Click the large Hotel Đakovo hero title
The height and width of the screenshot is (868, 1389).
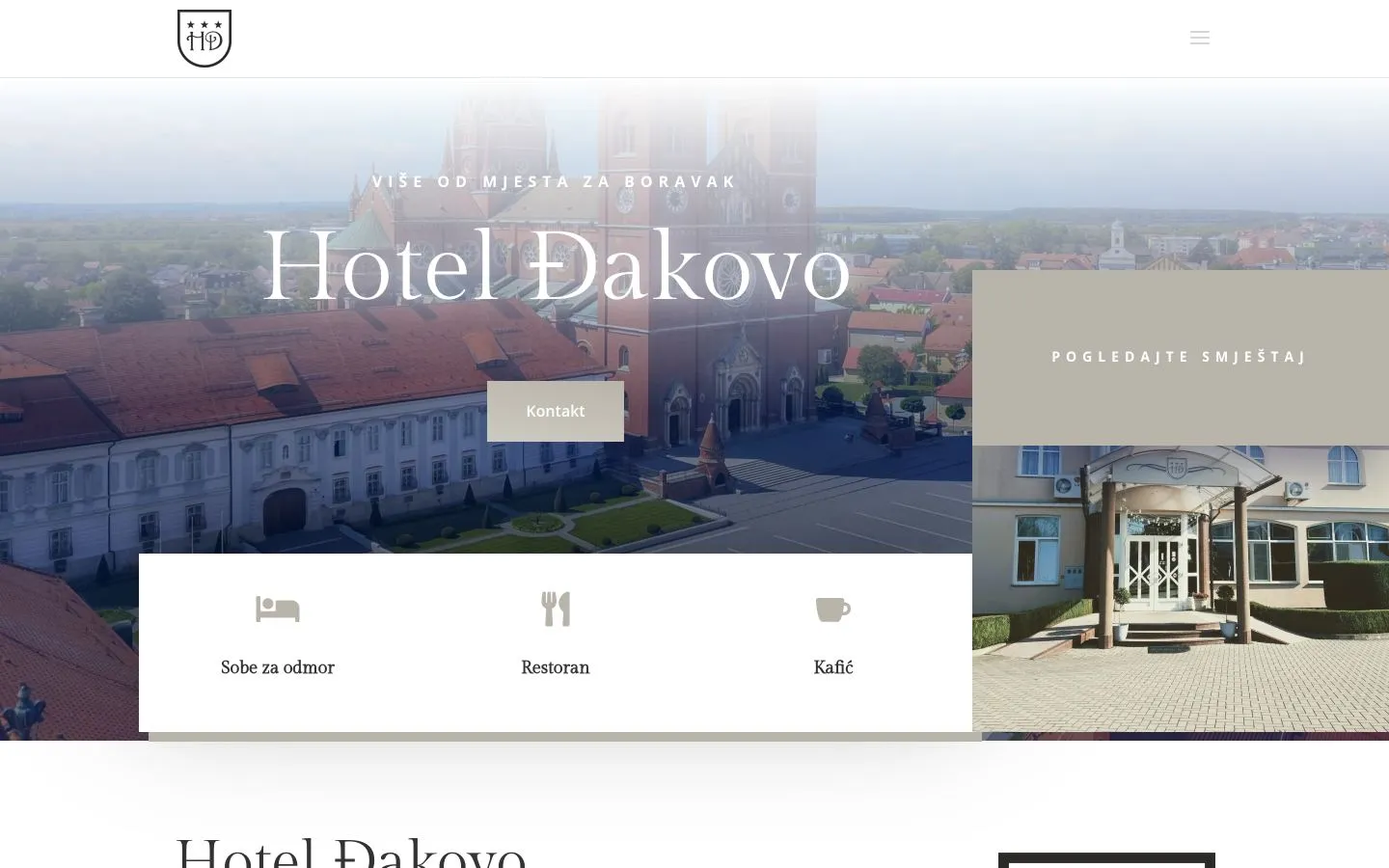557,267
